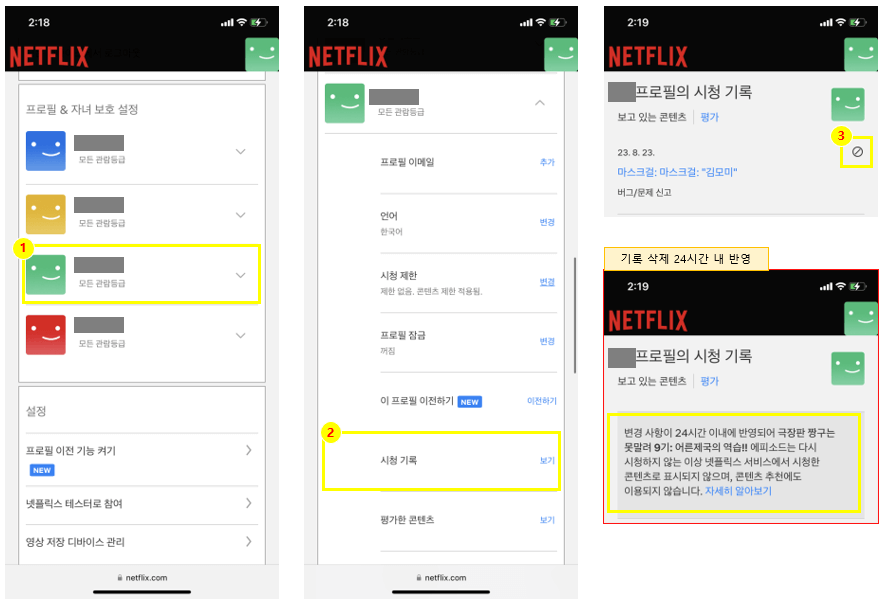886x609 pixels.
Task: Open 프로필 이전 기능 켜기 arrow
Action: [x=249, y=450]
